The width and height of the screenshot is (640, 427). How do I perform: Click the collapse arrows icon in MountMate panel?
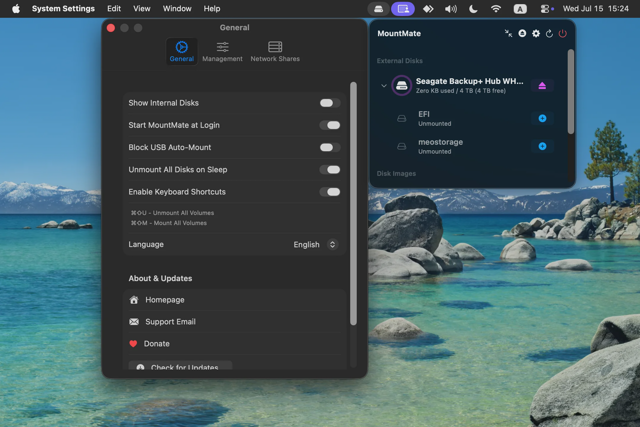(x=508, y=33)
